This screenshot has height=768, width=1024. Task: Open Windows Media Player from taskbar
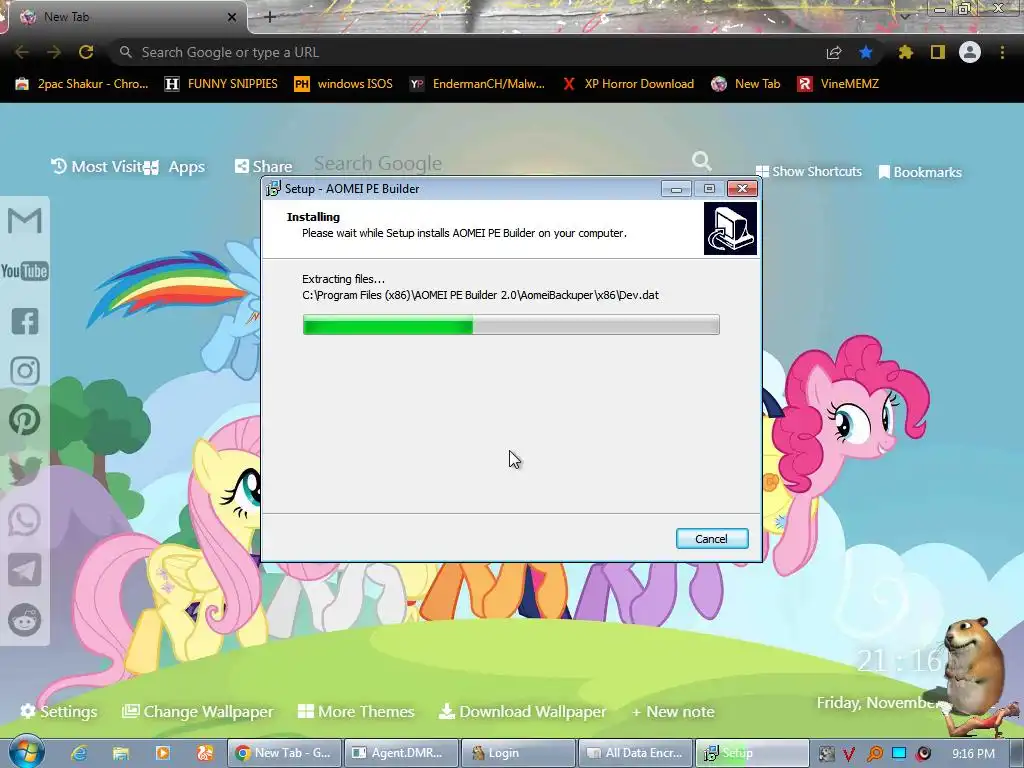(163, 753)
